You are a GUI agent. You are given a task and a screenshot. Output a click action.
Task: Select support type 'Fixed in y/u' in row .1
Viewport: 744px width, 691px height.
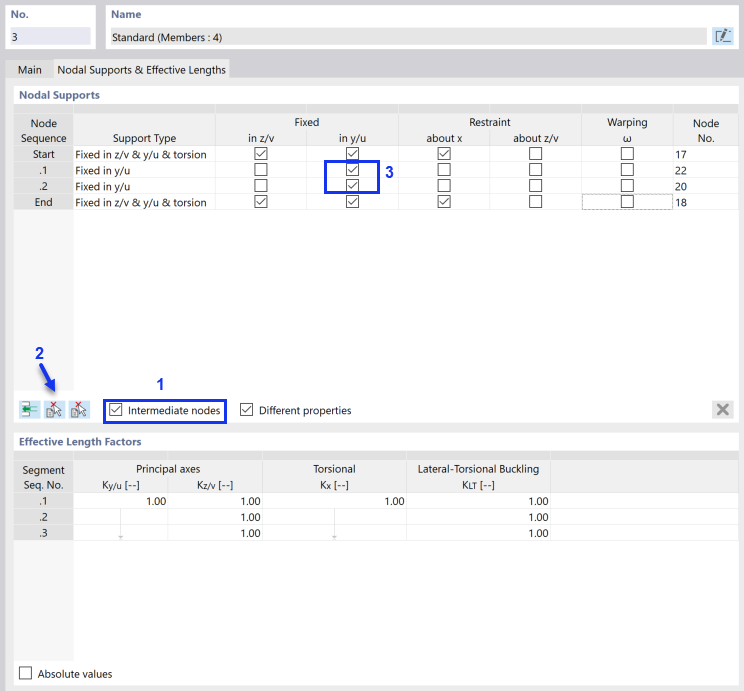pos(144,170)
